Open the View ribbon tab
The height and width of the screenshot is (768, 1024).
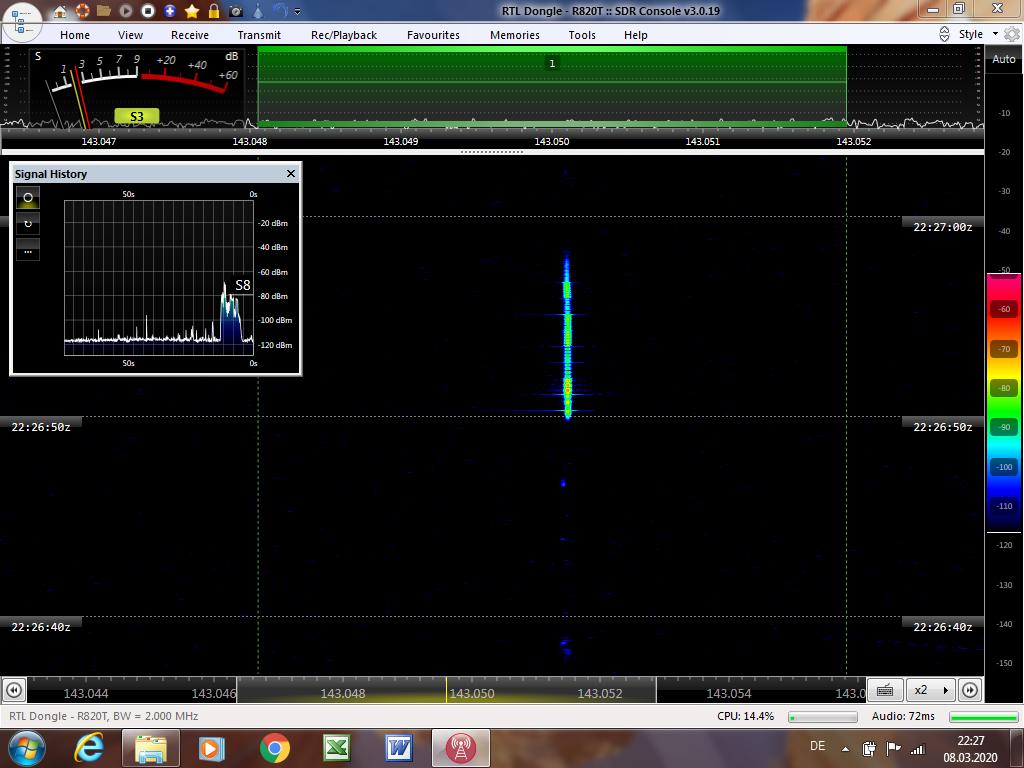pos(130,35)
